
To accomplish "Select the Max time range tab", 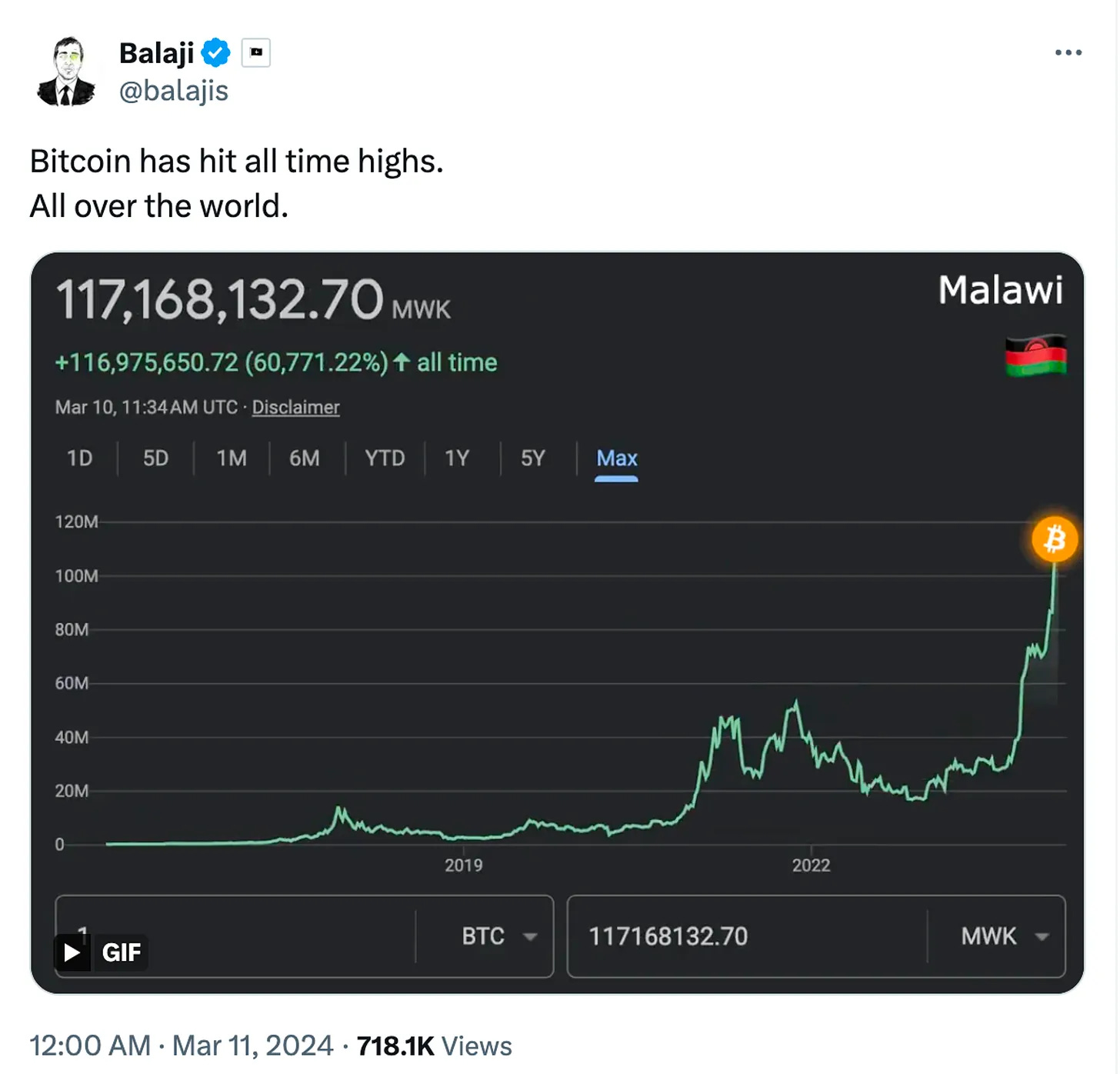I will (616, 459).
